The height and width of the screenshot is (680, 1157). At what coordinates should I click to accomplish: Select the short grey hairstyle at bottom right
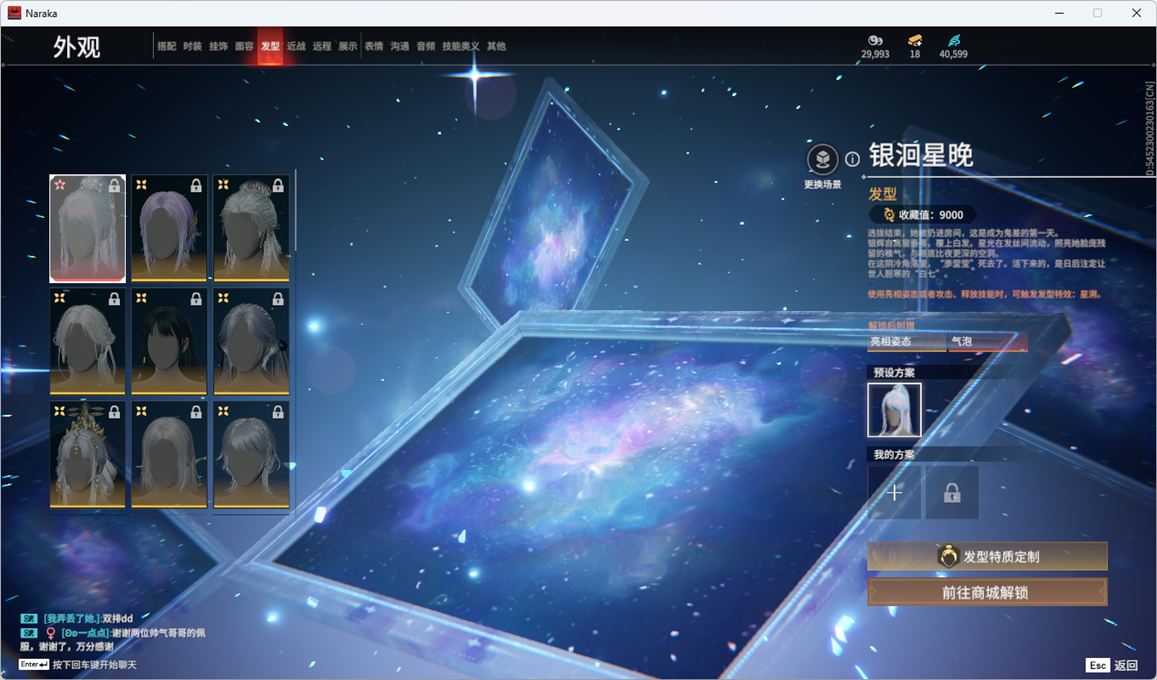pos(251,455)
